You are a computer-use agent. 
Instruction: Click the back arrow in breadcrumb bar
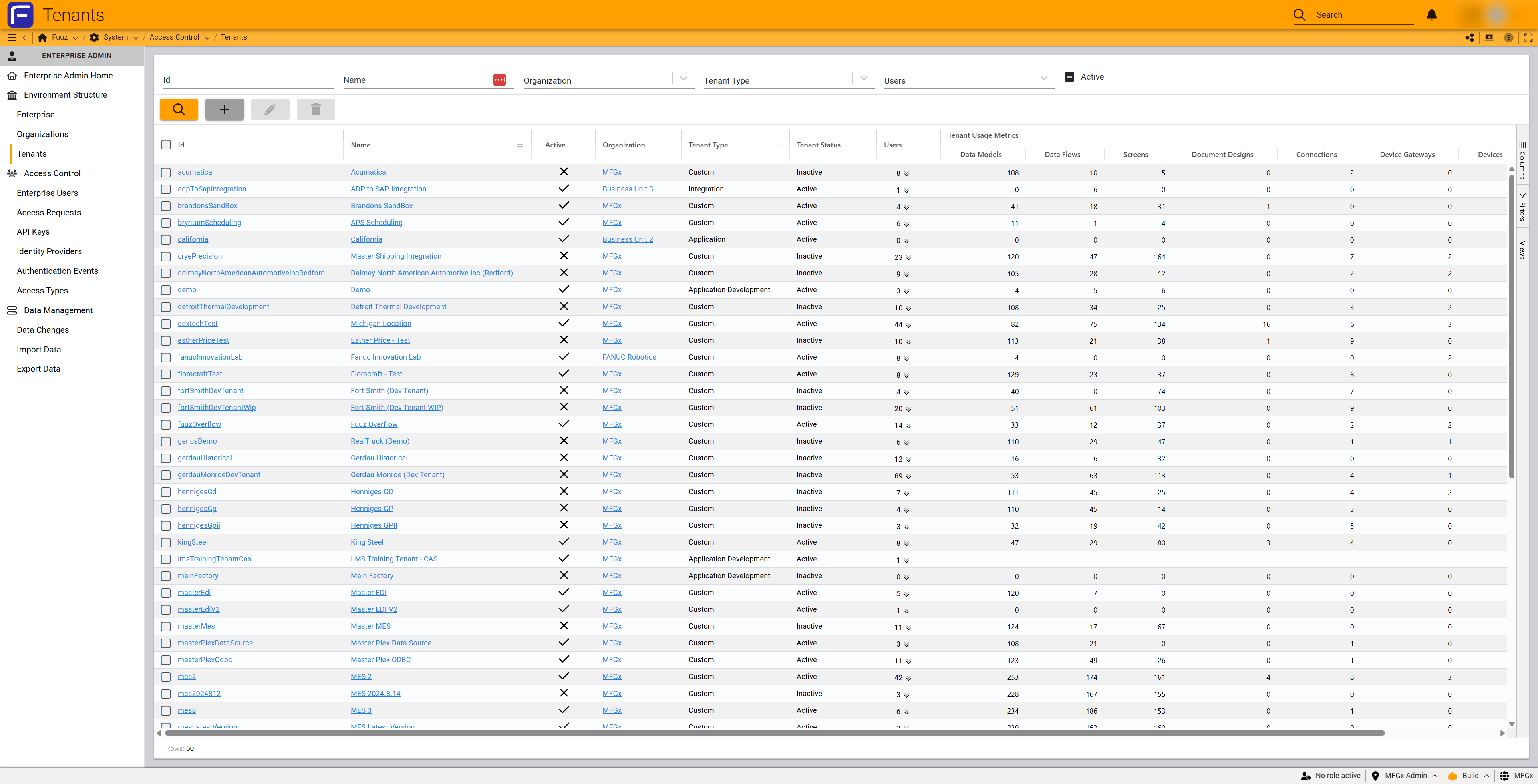tap(24, 37)
